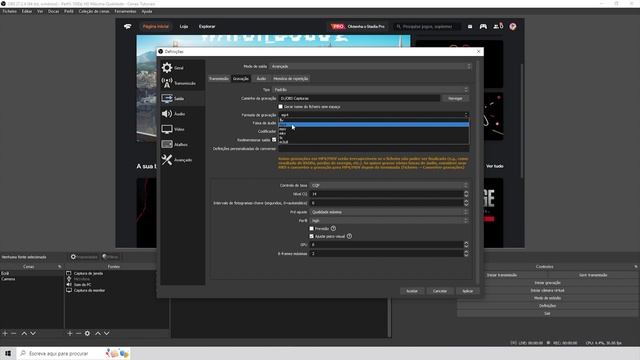
Task: Remove scene with minus icon in Cenas
Action: click(13, 333)
